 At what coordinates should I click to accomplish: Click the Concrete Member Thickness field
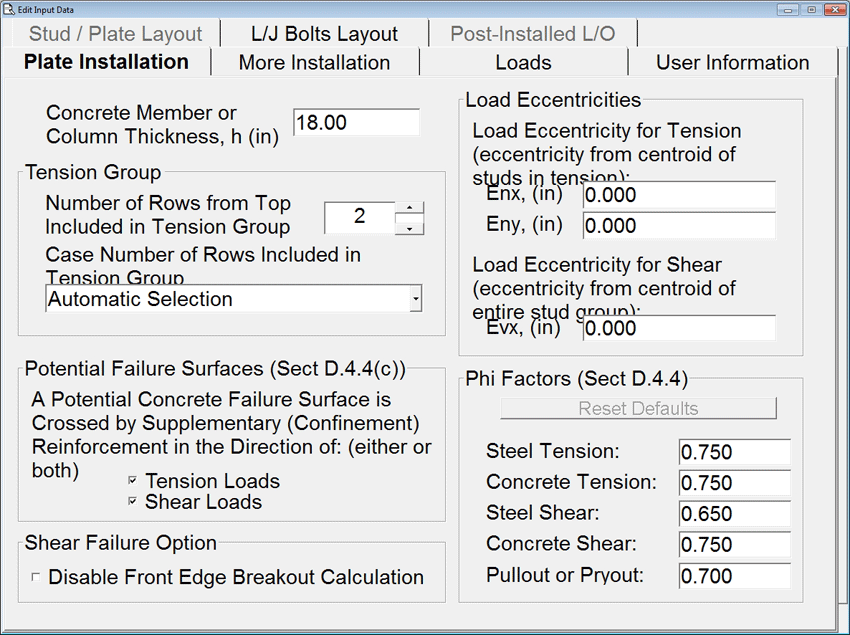(356, 122)
